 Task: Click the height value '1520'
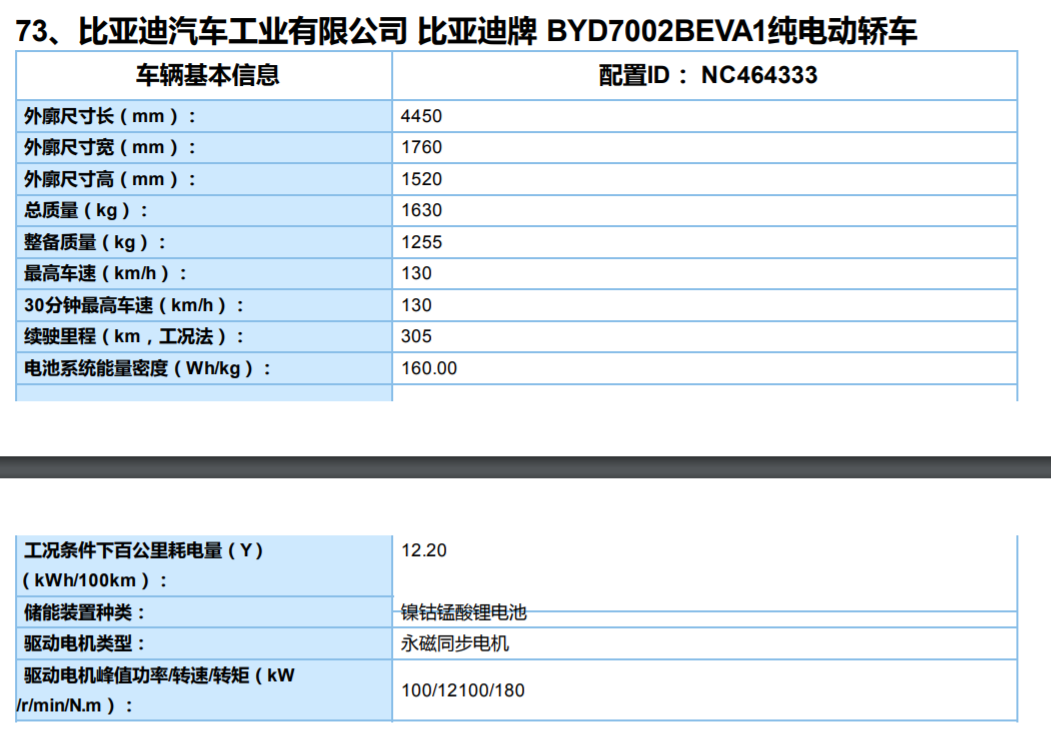coord(422,179)
